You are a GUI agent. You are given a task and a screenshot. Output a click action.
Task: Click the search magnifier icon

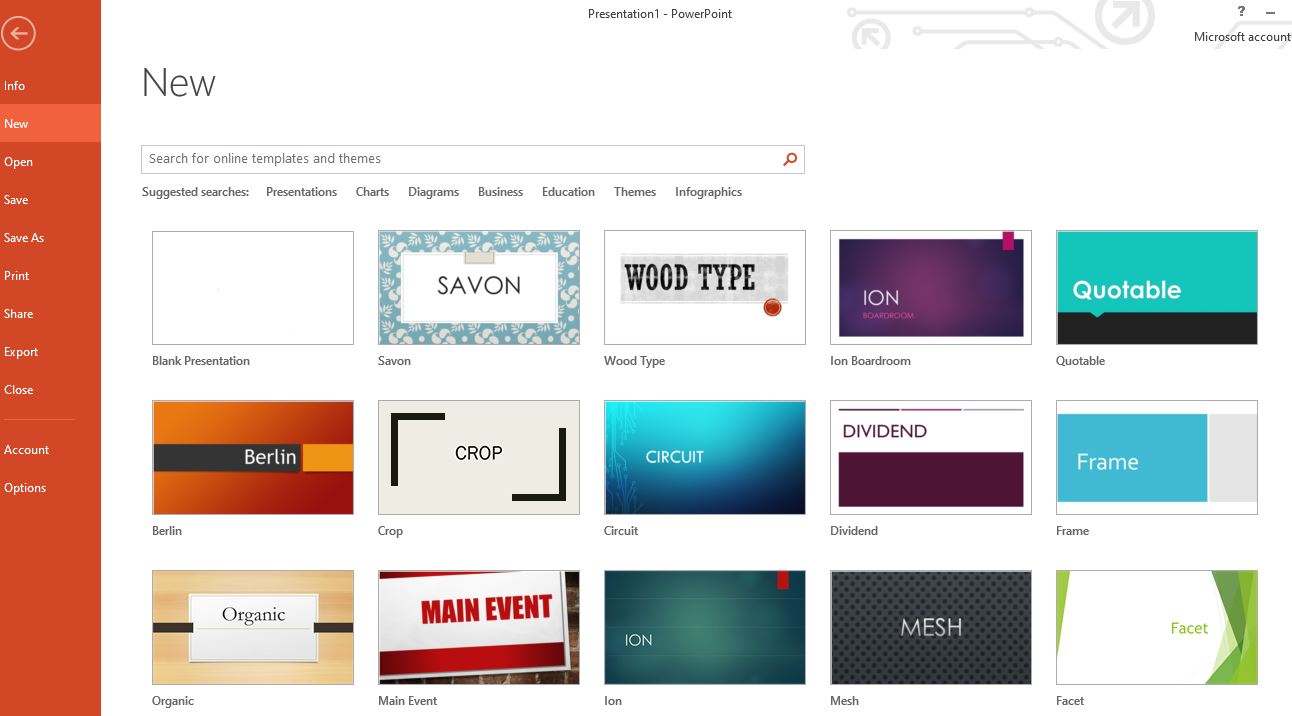[790, 159]
